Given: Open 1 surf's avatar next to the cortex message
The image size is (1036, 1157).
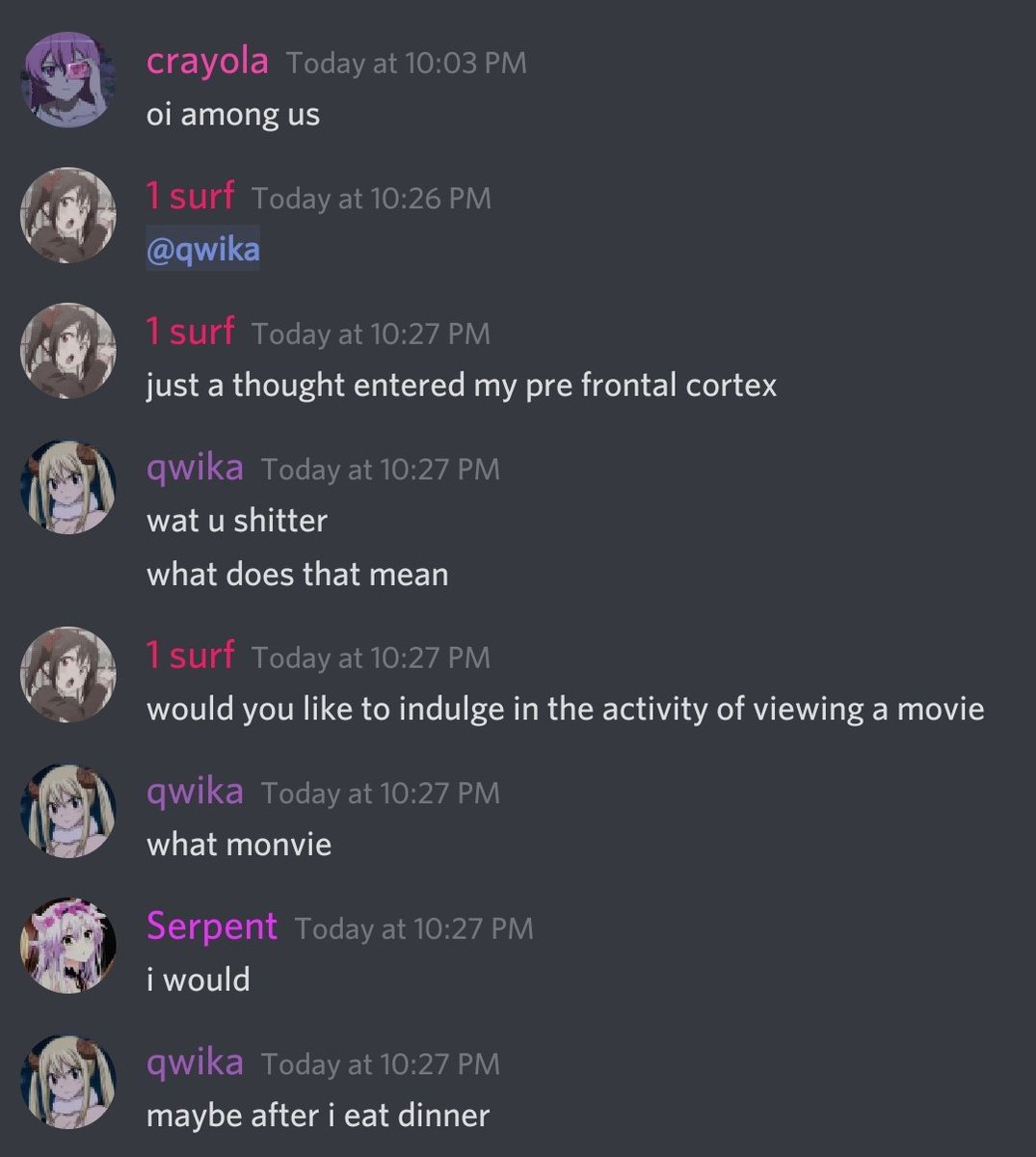Looking at the screenshot, I should coord(68,350).
